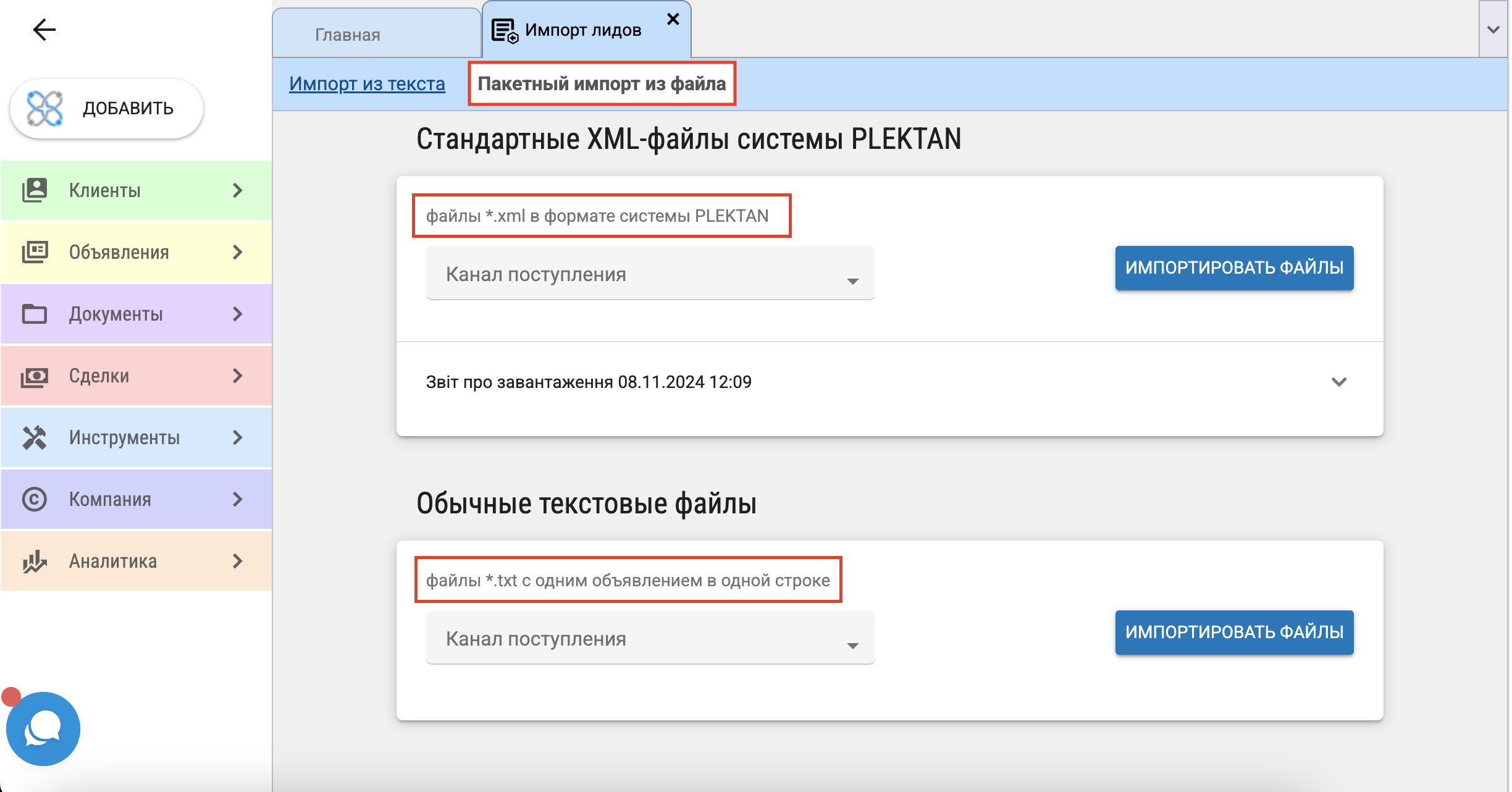Click the Аналитика chart icon
Image resolution: width=1512 pixels, height=792 pixels.
click(35, 561)
